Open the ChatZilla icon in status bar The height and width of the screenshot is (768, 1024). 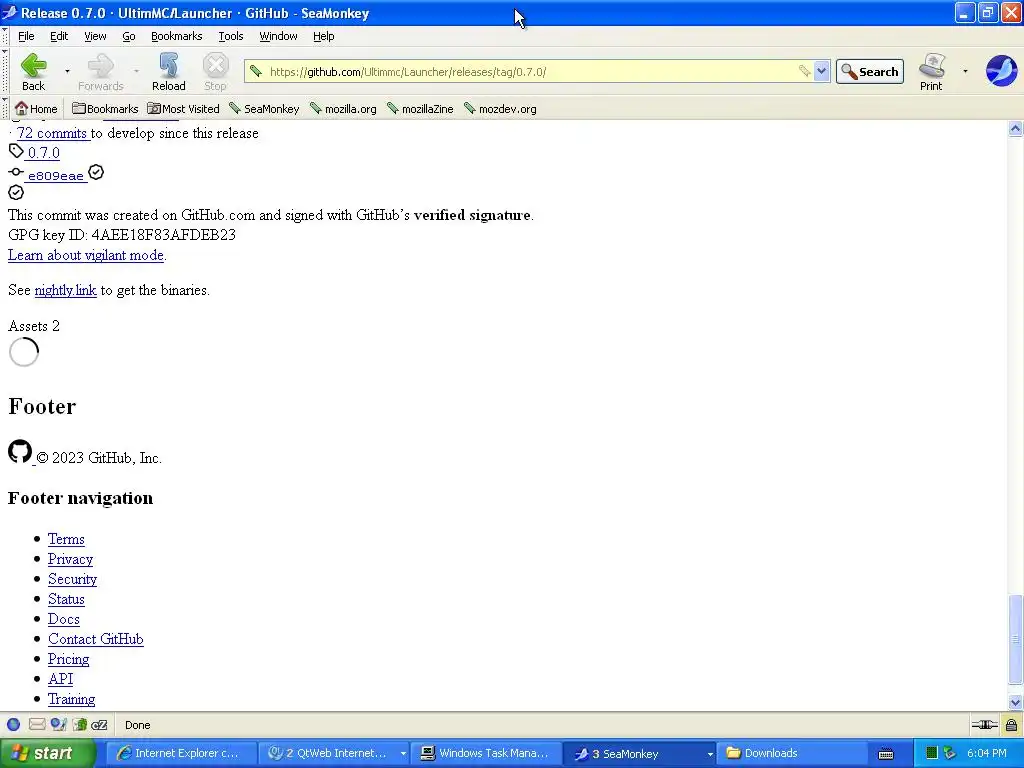coord(99,724)
